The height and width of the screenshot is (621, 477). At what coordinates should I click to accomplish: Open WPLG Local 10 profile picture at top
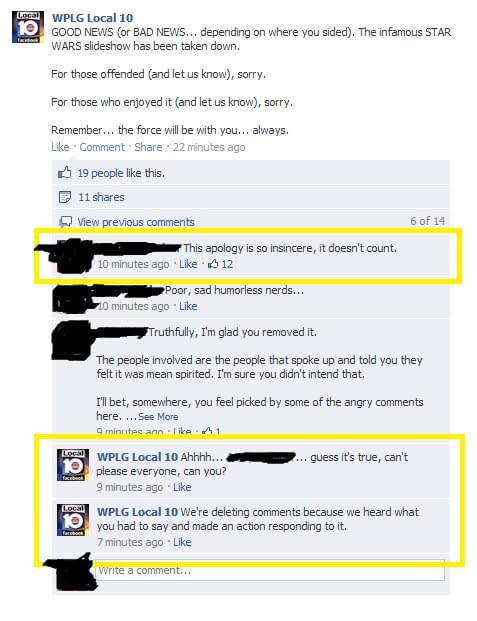point(28,27)
